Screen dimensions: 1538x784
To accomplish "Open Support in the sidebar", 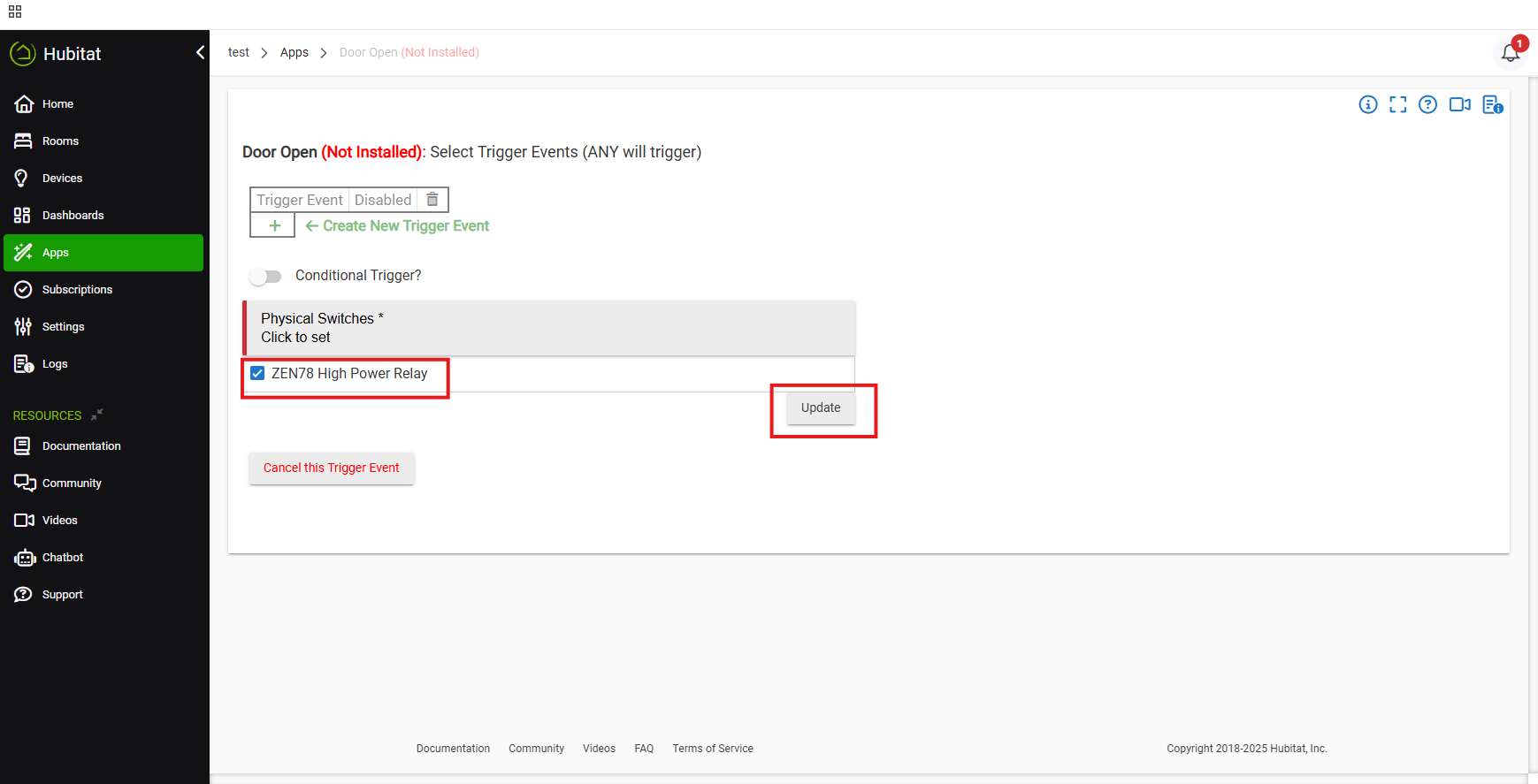I will [103, 595].
